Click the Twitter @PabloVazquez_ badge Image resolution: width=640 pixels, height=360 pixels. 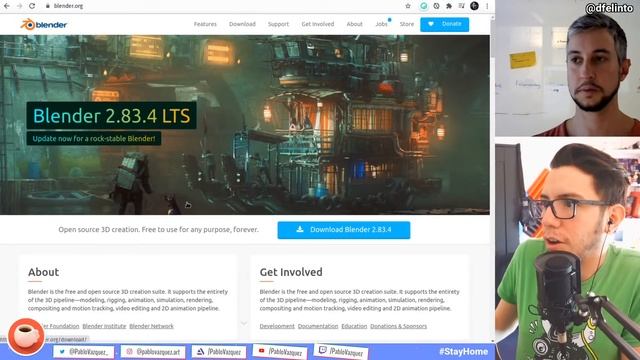(x=84, y=351)
